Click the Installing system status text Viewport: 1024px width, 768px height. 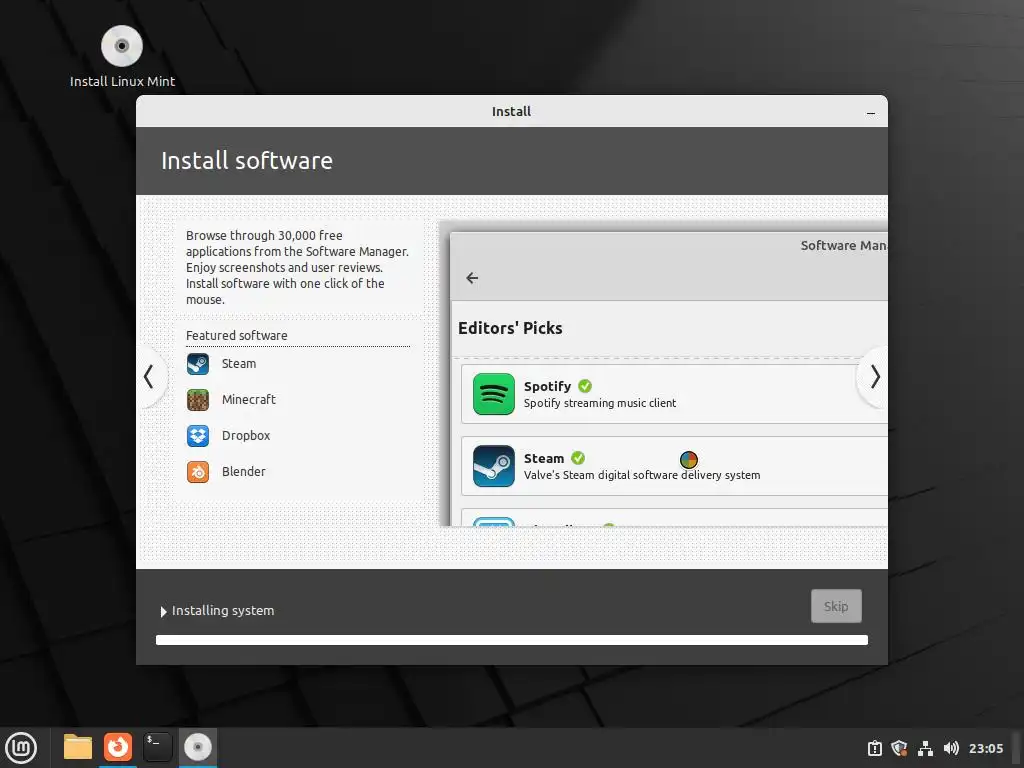click(223, 611)
